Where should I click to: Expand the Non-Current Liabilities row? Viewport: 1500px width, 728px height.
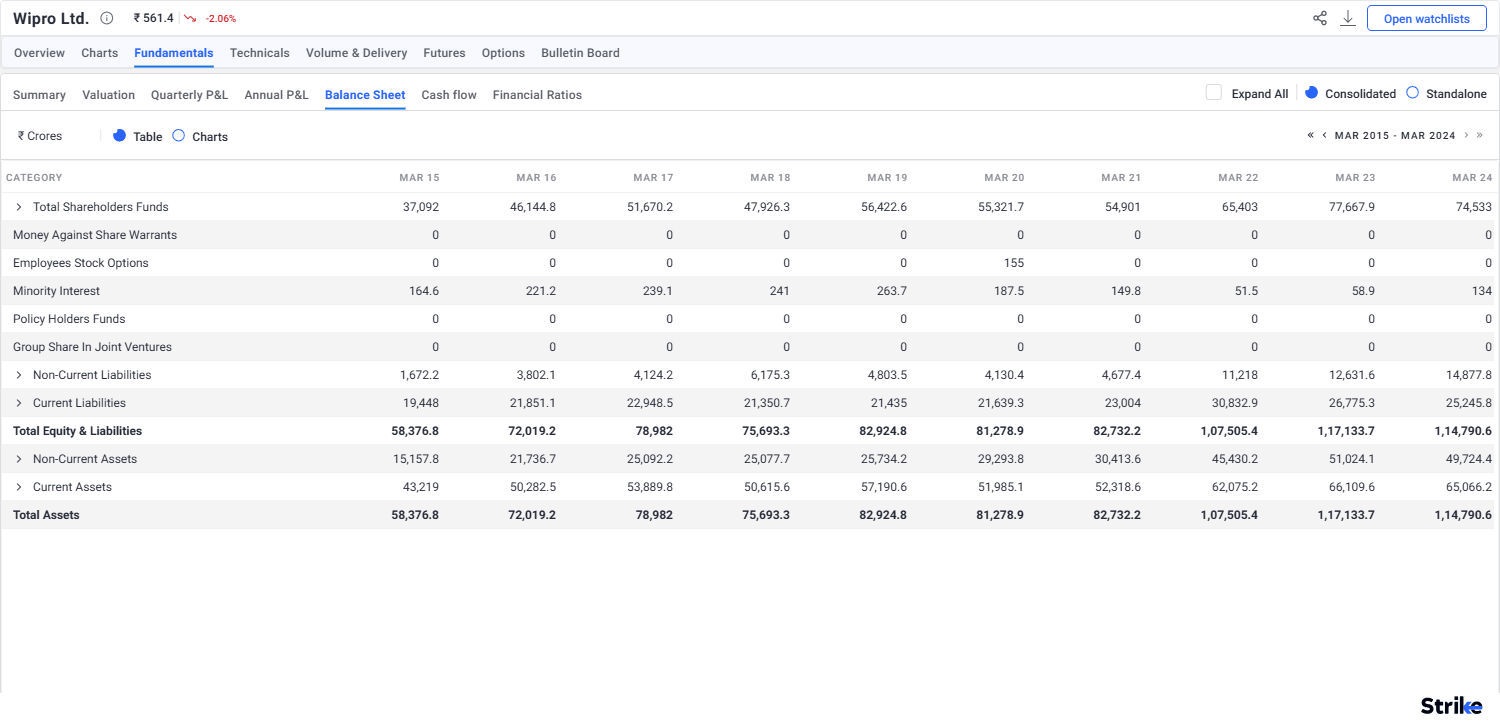[x=18, y=375]
